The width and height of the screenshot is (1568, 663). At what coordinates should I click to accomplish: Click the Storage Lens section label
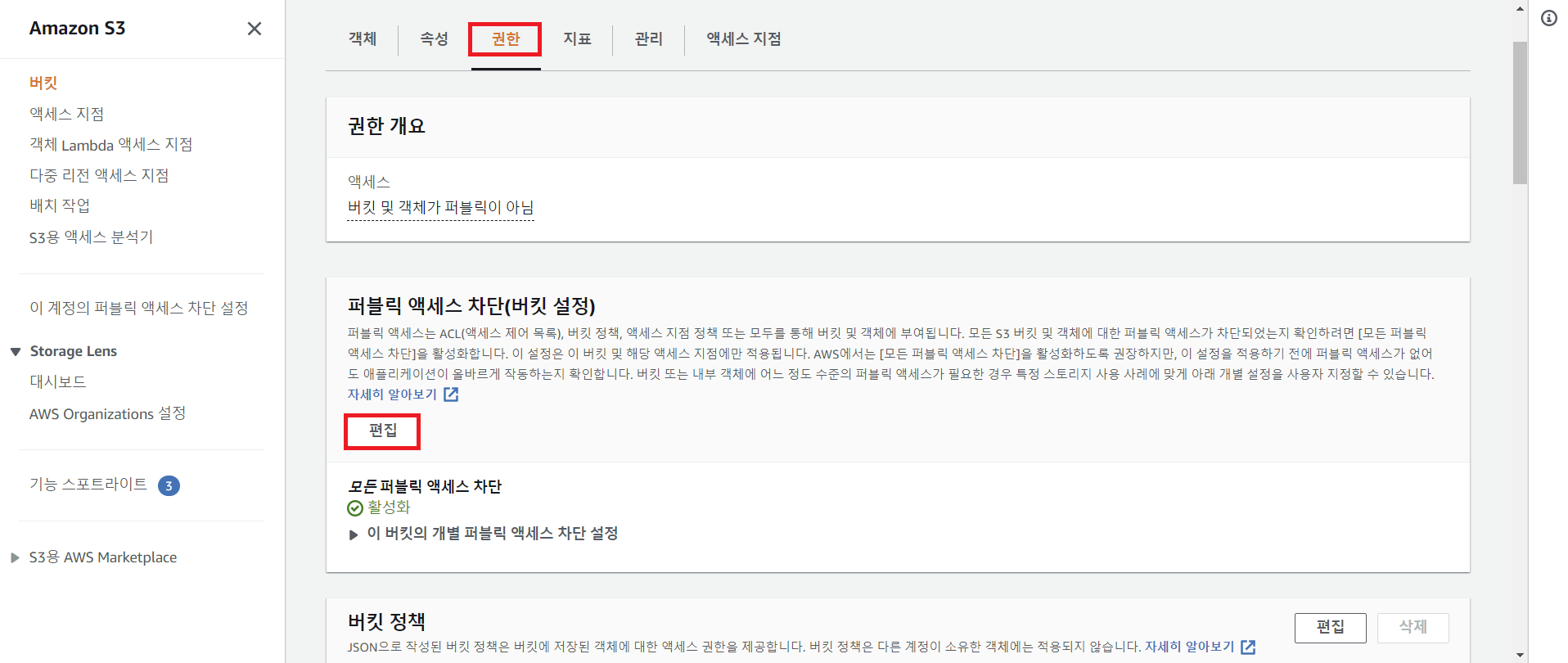(x=74, y=351)
